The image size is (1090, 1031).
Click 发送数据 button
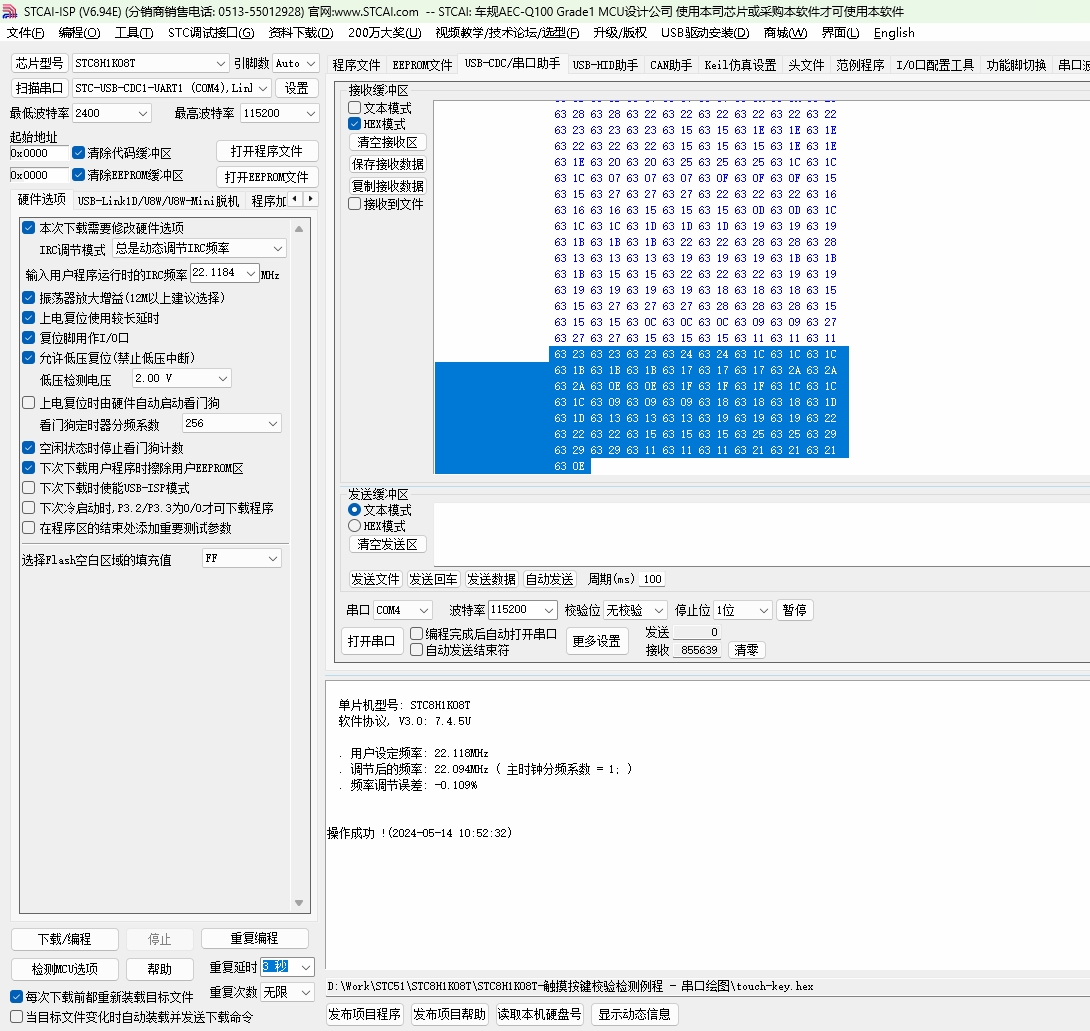point(491,579)
